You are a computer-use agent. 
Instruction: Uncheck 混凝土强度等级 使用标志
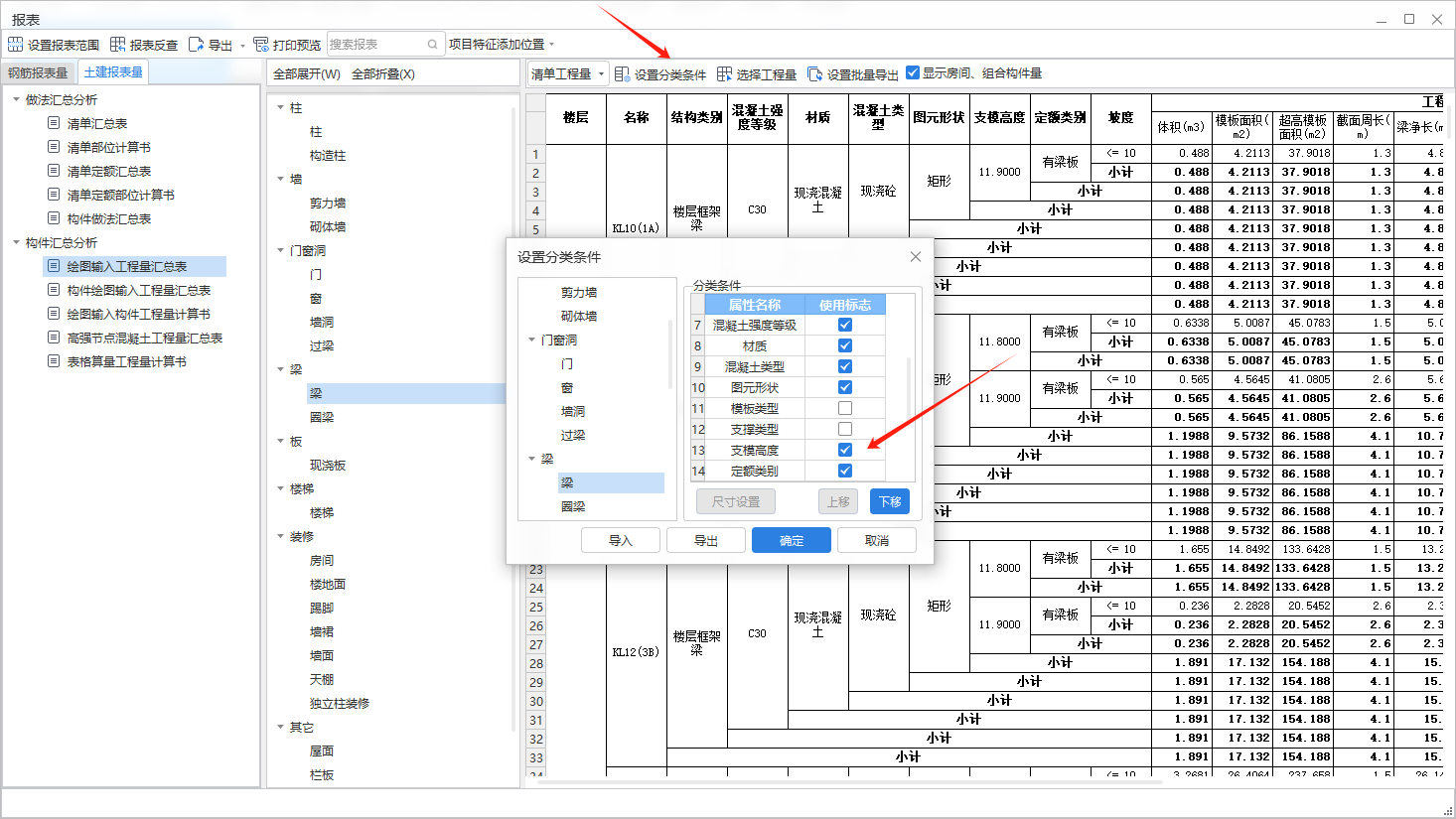845,325
